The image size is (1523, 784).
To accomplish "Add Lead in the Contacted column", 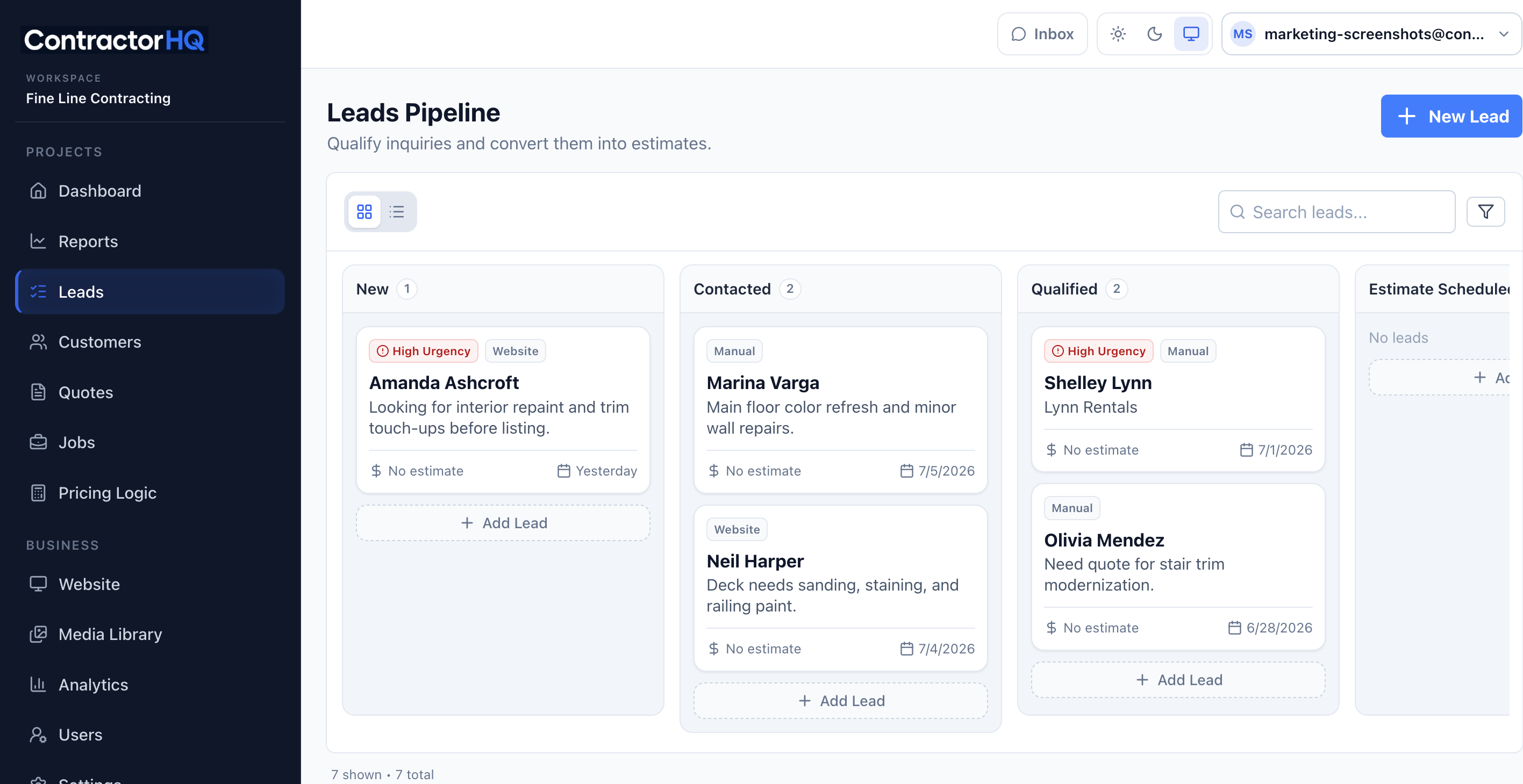I will pyautogui.click(x=841, y=701).
